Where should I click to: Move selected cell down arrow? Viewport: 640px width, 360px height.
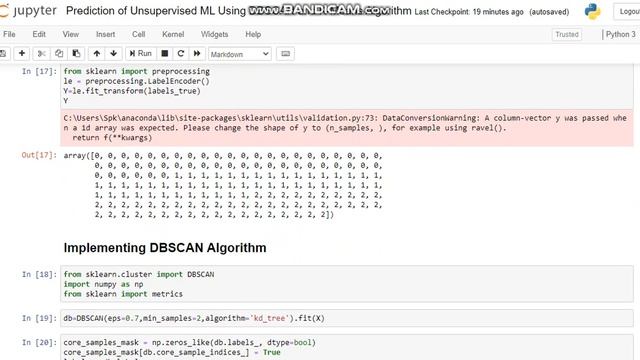(113, 53)
